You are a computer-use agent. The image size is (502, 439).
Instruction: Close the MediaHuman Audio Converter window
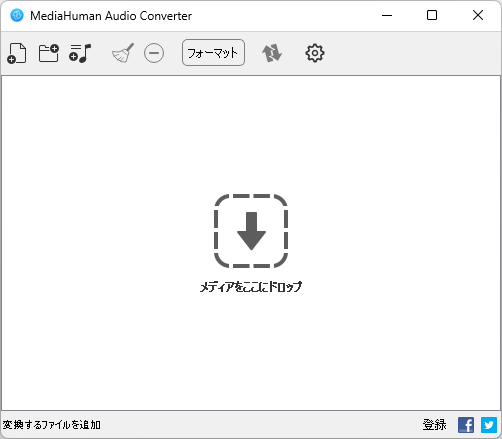(478, 15)
